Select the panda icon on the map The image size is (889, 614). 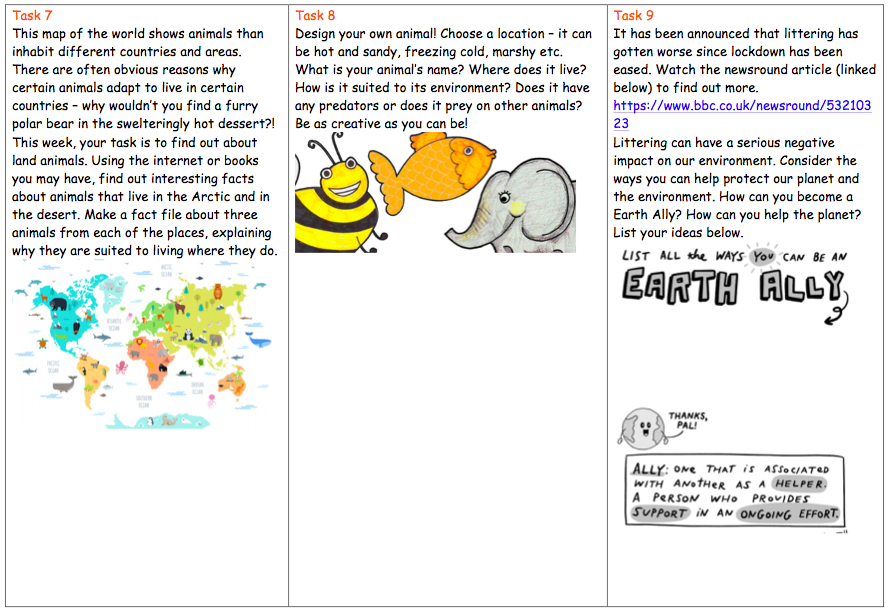coord(187,334)
